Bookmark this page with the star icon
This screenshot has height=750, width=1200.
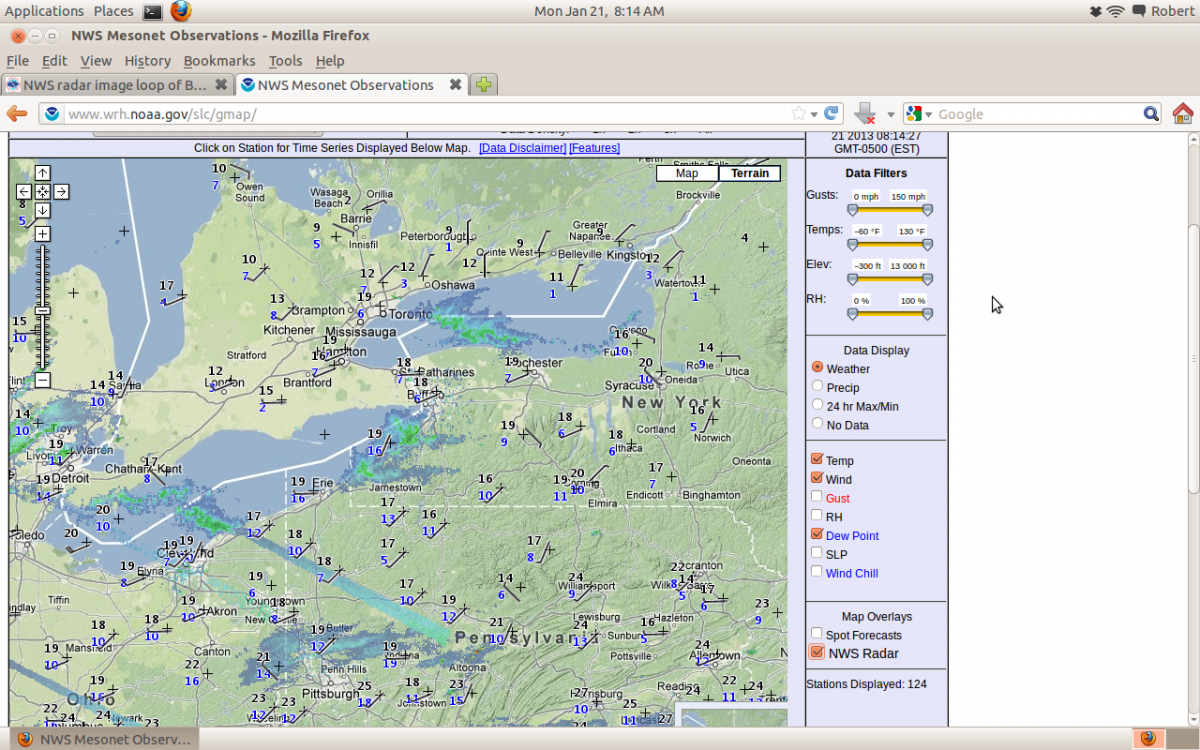tap(798, 114)
